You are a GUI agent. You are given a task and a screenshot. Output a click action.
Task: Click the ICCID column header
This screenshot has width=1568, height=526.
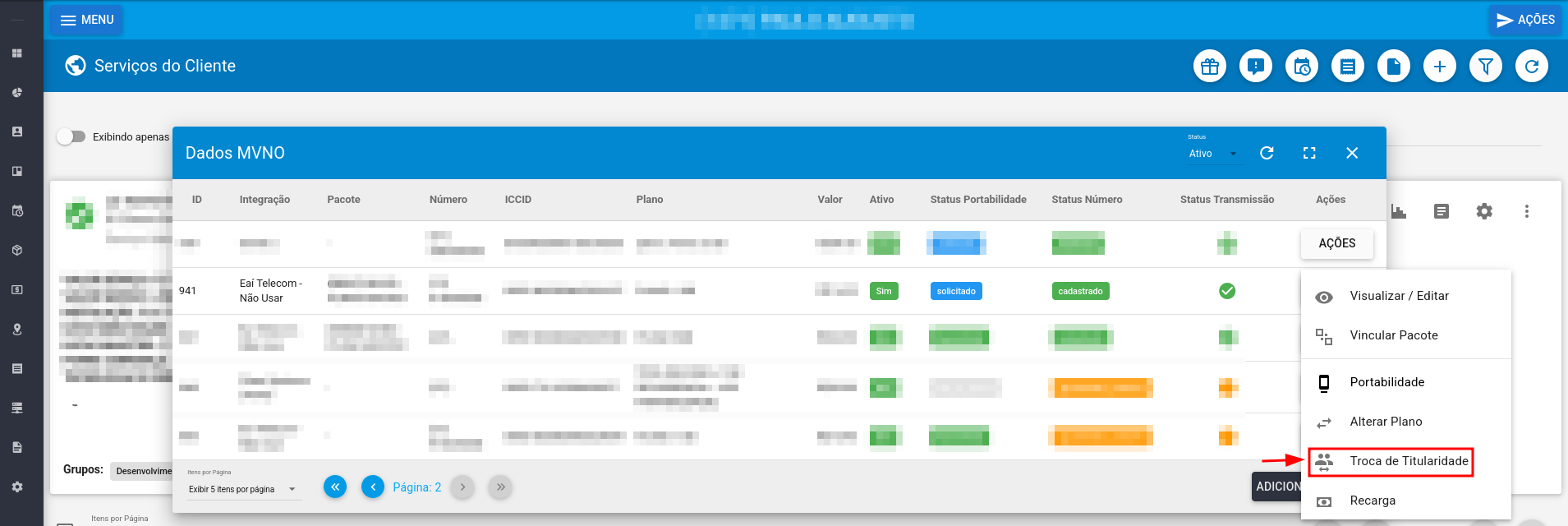click(518, 200)
